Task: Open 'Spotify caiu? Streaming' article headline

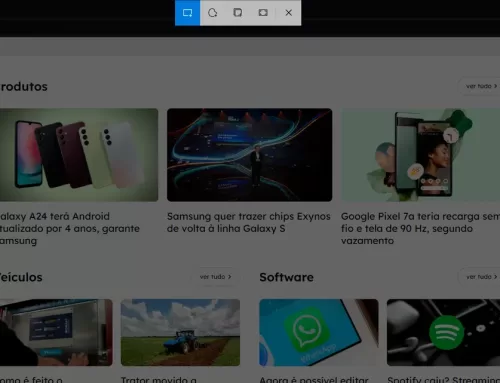Action: pyautogui.click(x=444, y=379)
